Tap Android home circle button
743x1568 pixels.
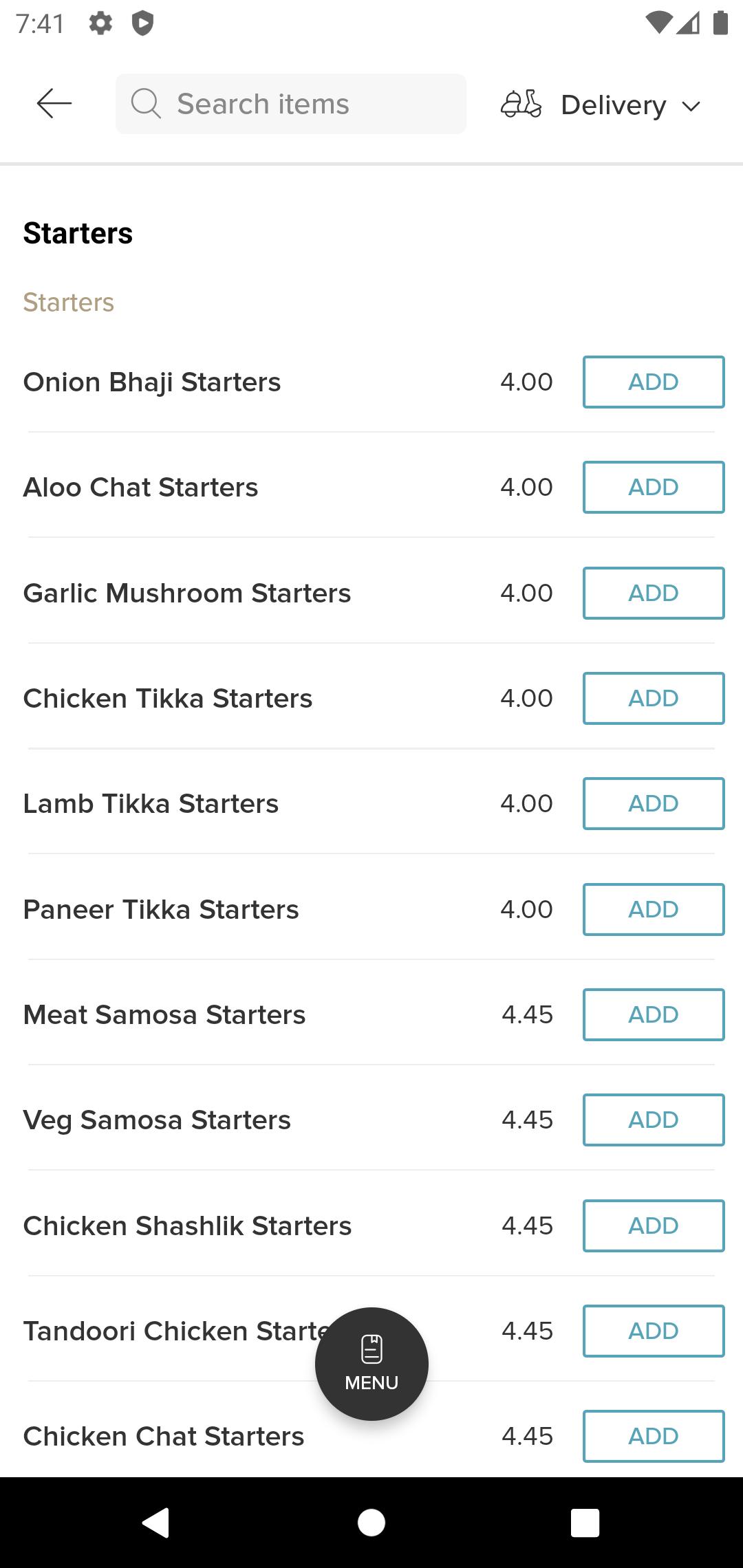pyautogui.click(x=371, y=1522)
